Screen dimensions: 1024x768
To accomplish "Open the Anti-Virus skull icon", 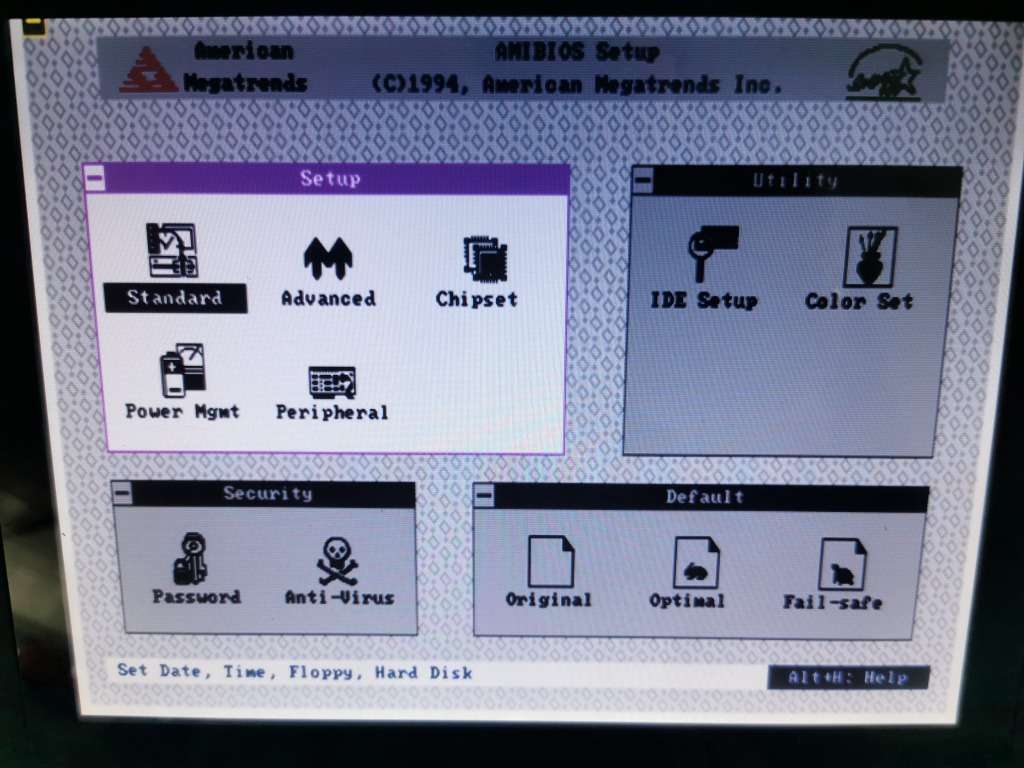I will (337, 561).
